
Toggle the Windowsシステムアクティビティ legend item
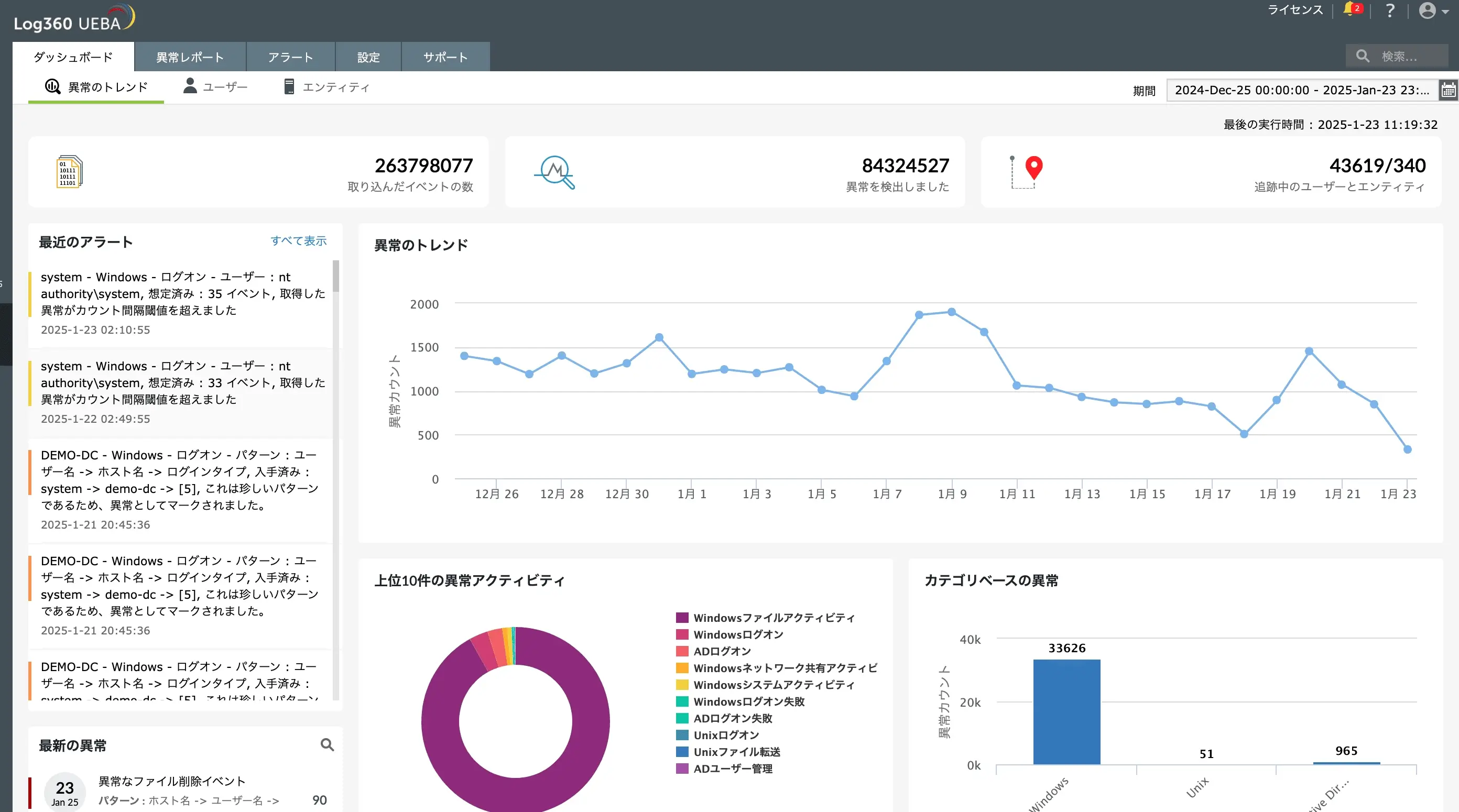click(x=765, y=685)
